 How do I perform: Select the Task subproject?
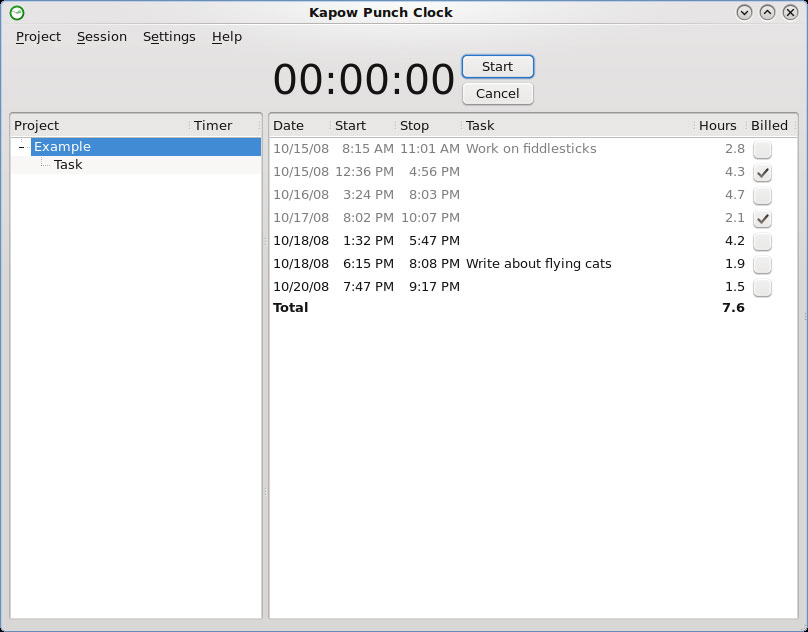(x=68, y=164)
